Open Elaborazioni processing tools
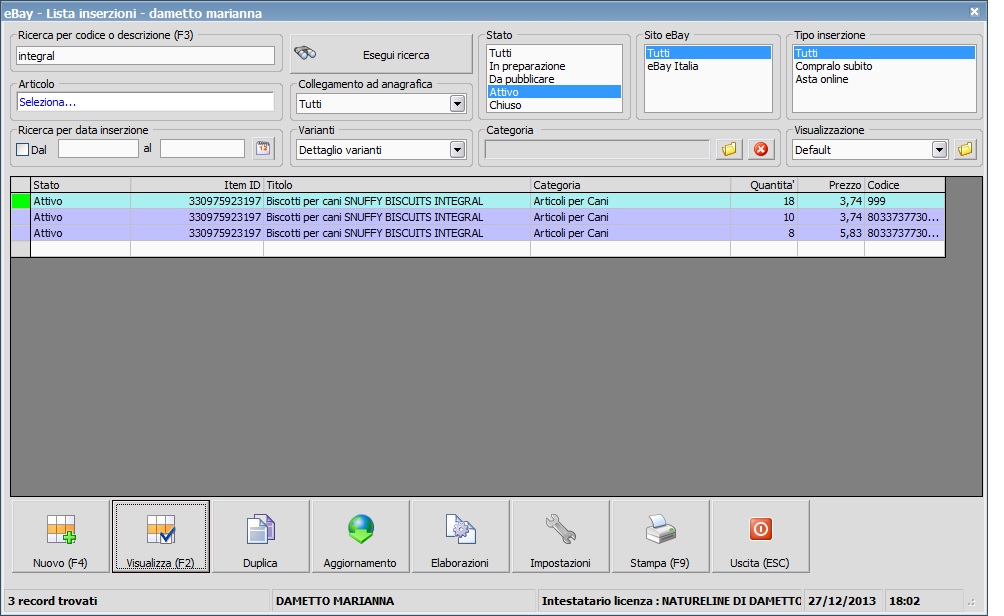The image size is (1004, 616). 460,536
